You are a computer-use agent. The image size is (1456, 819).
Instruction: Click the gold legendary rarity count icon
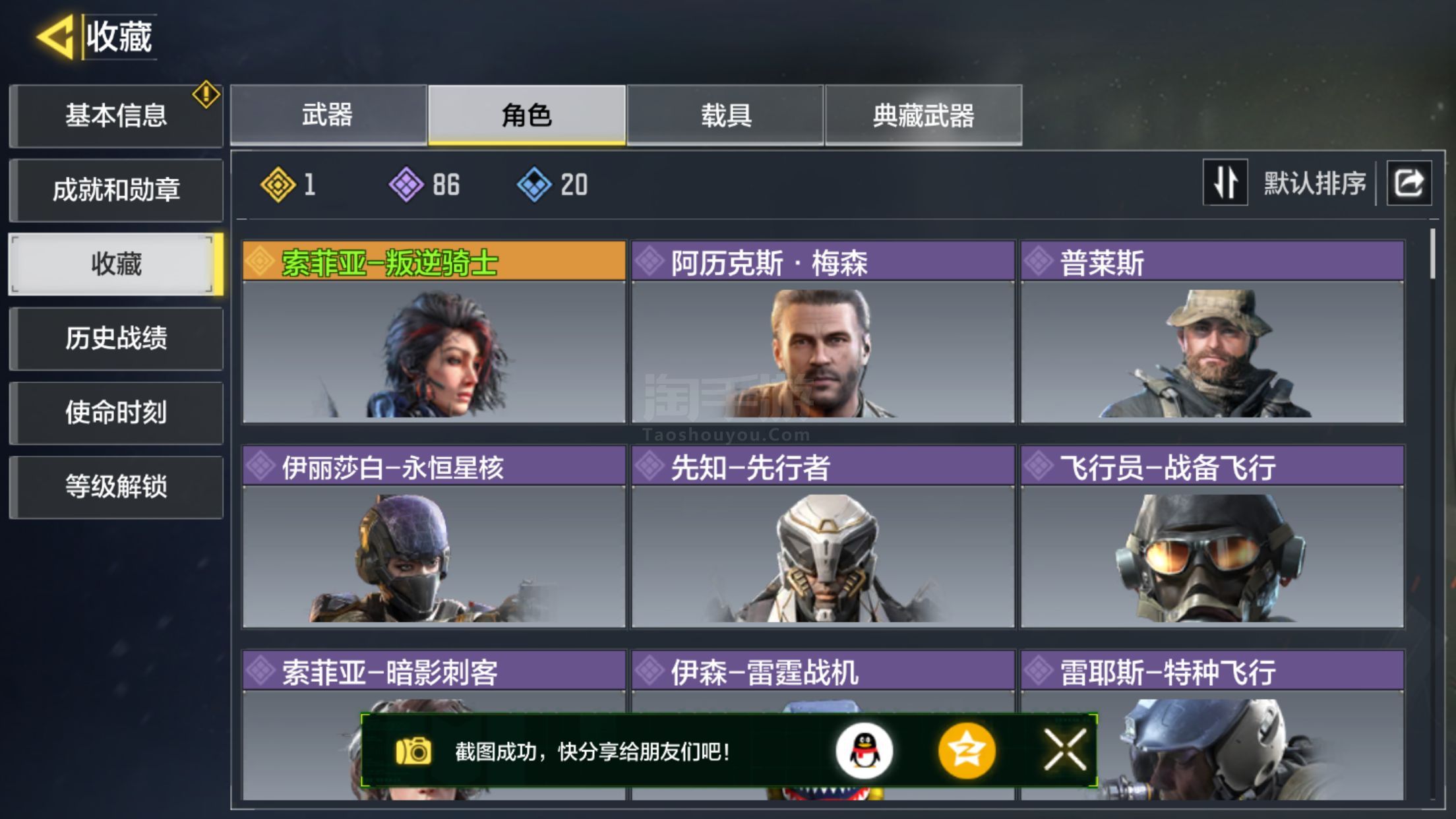coord(278,184)
